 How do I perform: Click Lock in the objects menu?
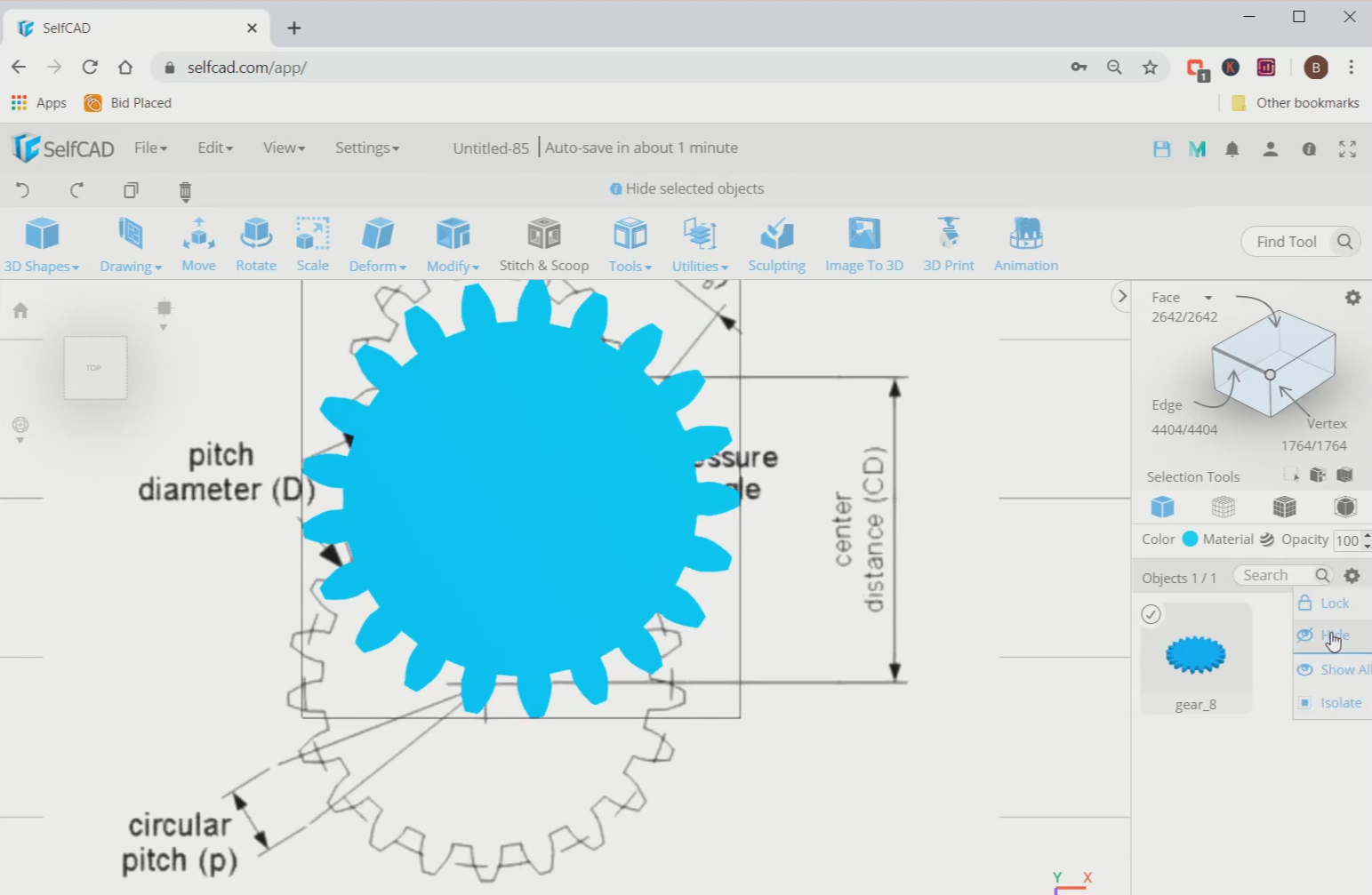1334,603
